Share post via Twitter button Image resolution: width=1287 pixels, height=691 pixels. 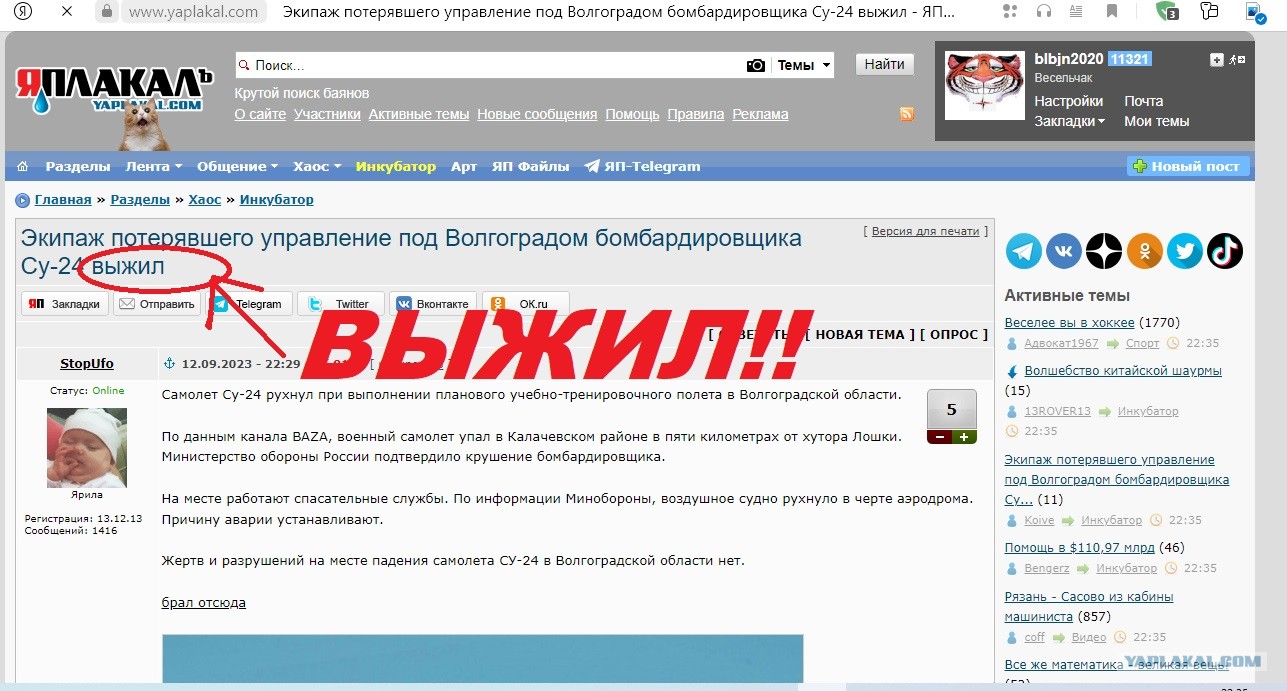coord(340,304)
